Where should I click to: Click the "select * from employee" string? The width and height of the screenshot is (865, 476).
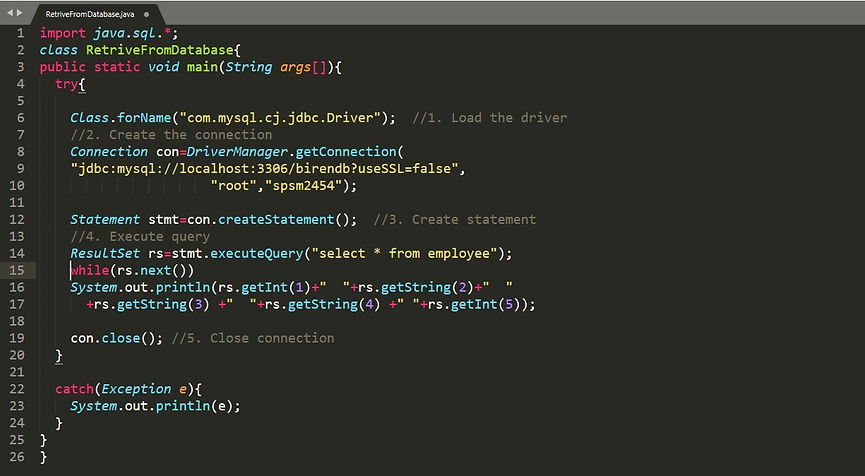click(404, 254)
